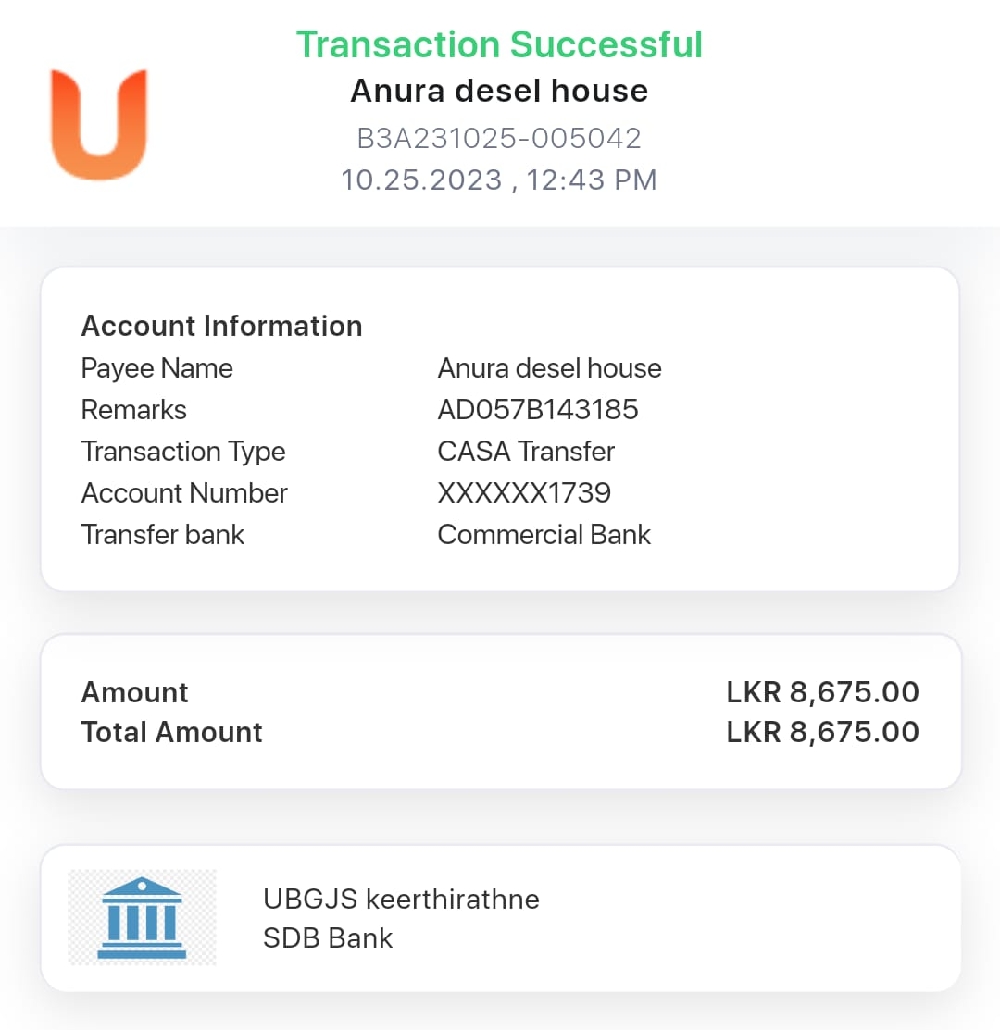Image resolution: width=1000 pixels, height=1030 pixels.
Task: Click sender name UBGJS keerthirathne
Action: point(401,899)
